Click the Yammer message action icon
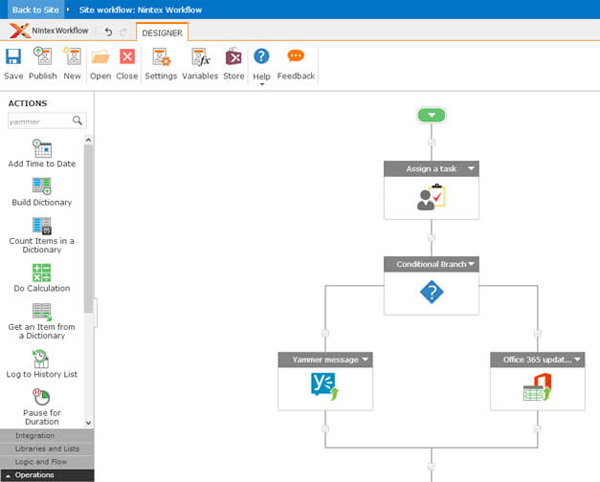Image resolution: width=600 pixels, height=482 pixels. [325, 387]
